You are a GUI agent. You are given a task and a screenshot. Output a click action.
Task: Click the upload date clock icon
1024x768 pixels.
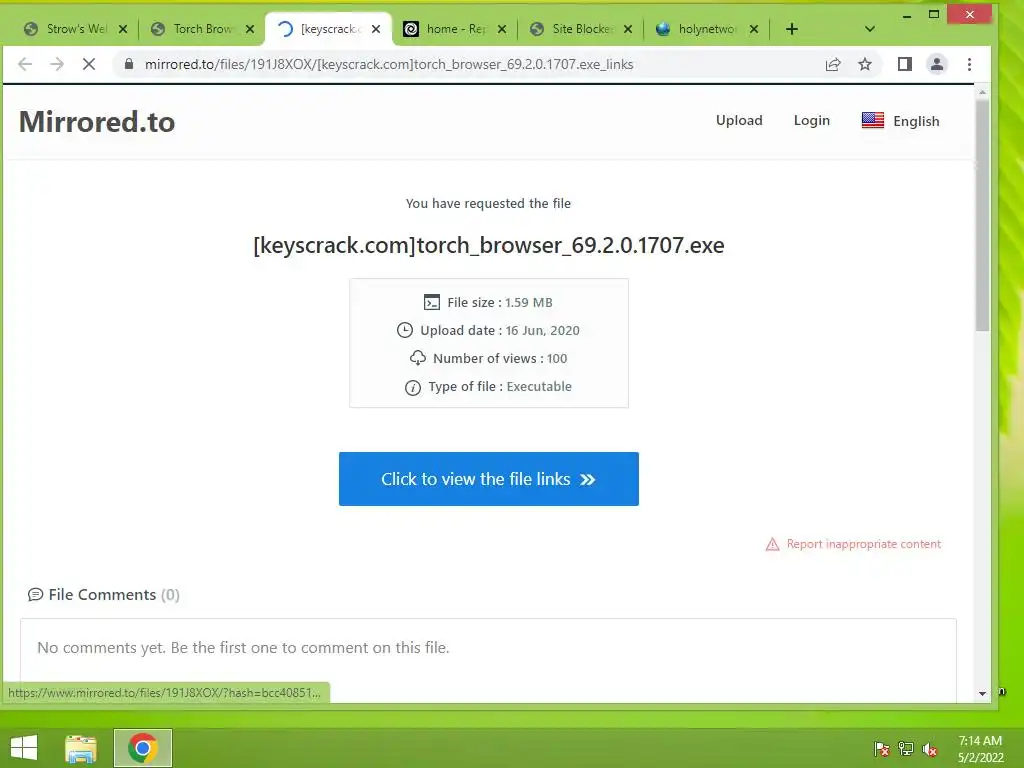point(405,330)
